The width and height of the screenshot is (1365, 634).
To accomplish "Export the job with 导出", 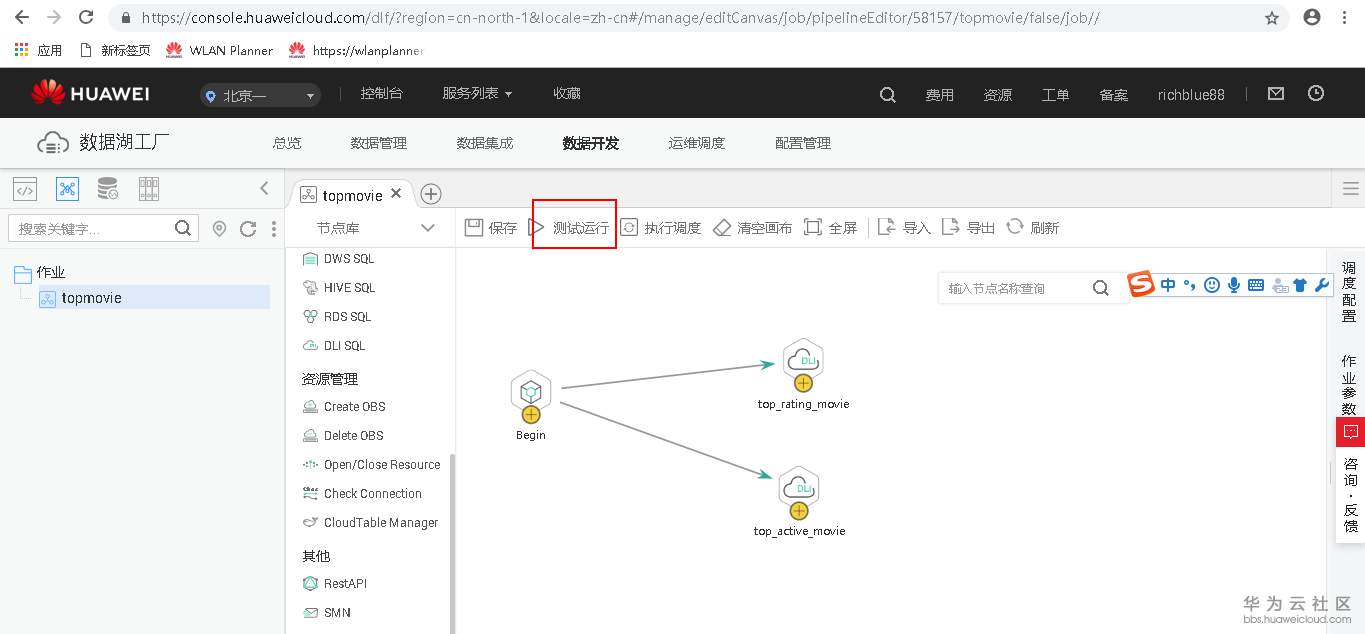I will 968,228.
